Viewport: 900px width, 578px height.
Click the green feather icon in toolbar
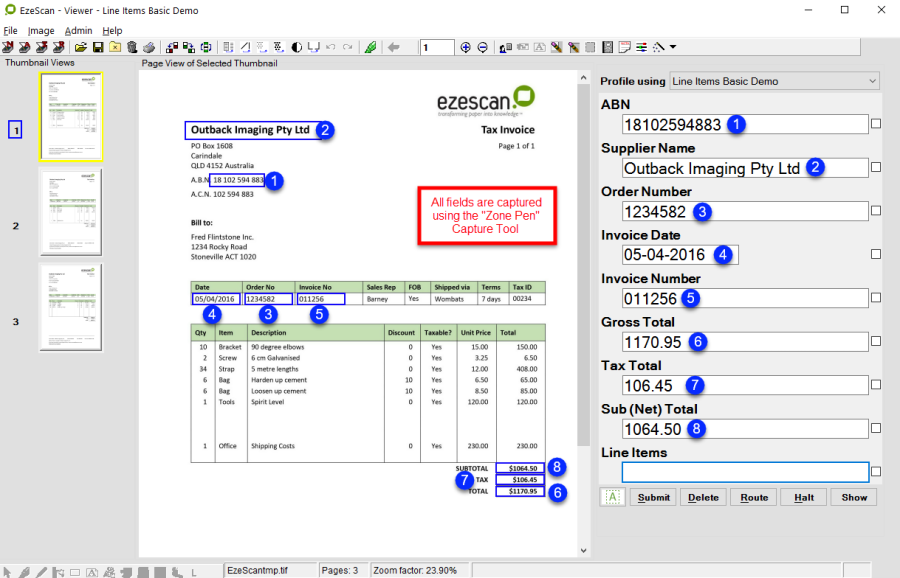coord(371,47)
